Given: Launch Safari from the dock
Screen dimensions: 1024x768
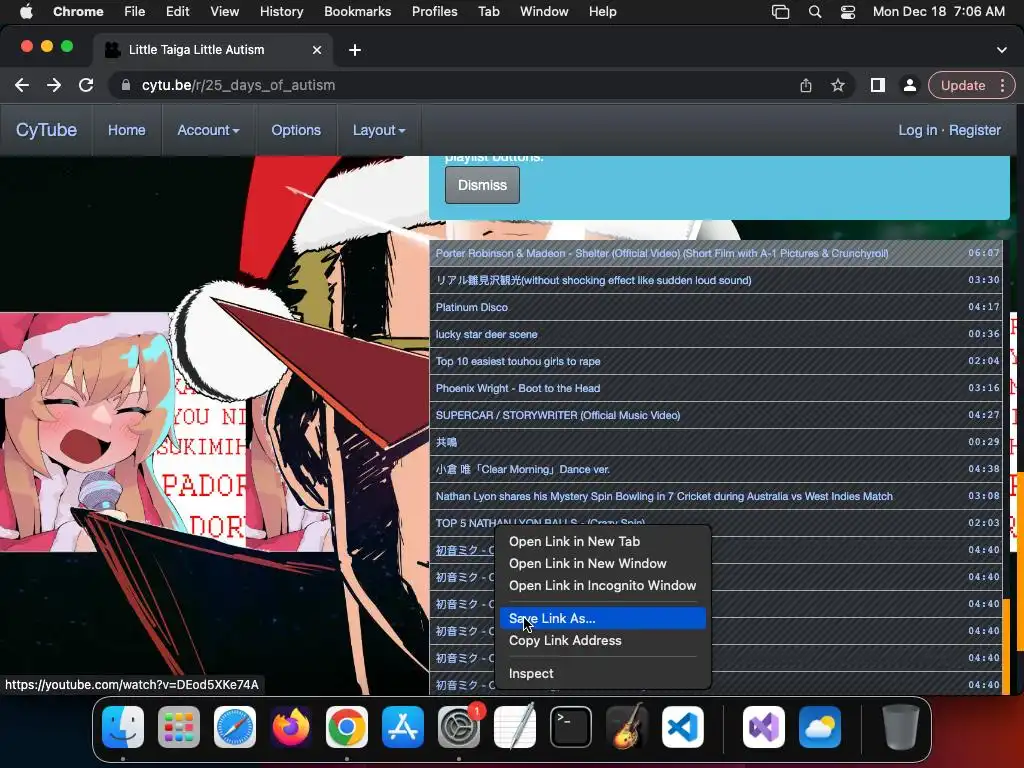Looking at the screenshot, I should click(234, 727).
